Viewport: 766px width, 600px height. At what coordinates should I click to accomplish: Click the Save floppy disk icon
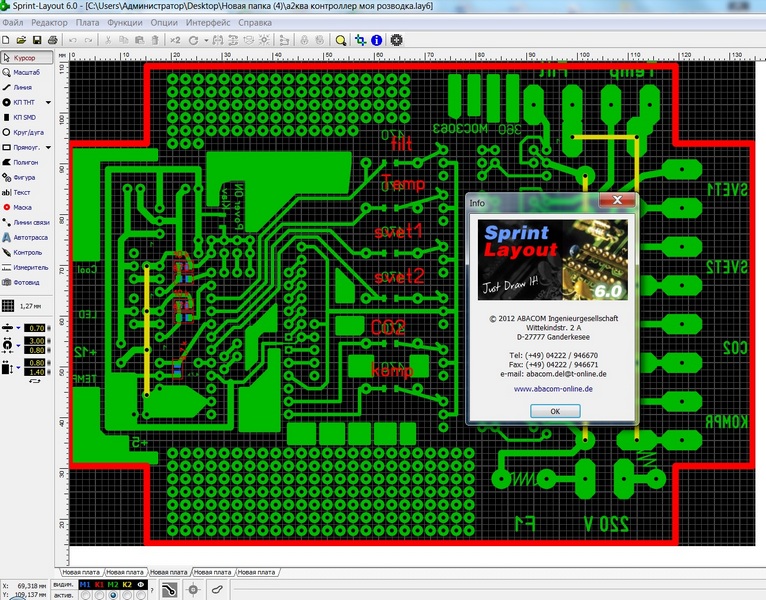[x=37, y=40]
